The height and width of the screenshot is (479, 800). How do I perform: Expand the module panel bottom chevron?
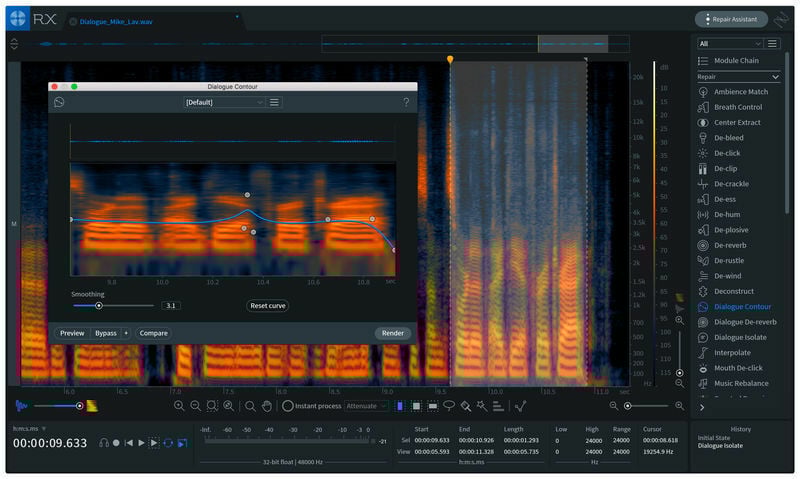702,408
